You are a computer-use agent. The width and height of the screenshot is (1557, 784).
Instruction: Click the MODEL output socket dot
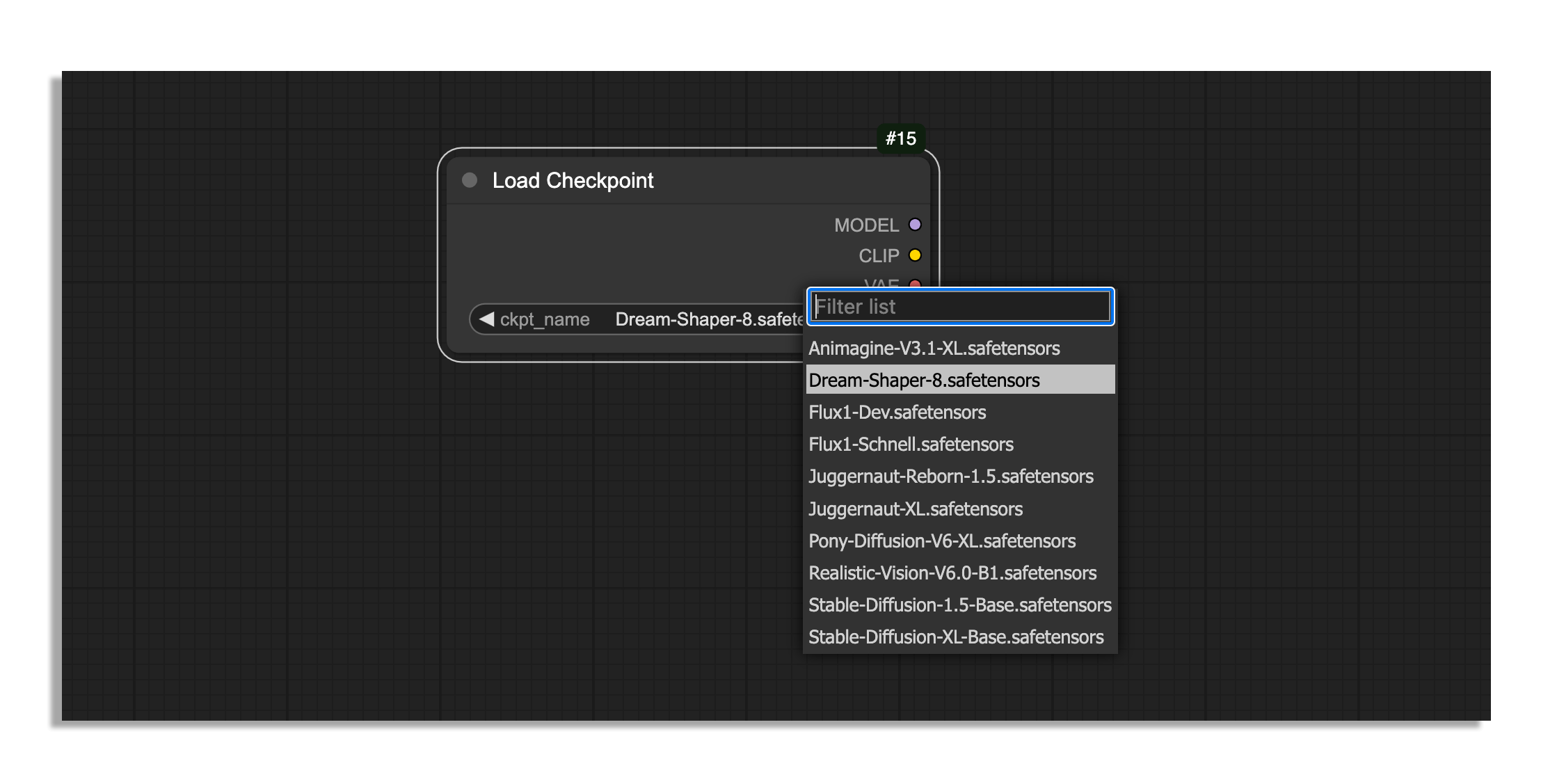click(915, 225)
